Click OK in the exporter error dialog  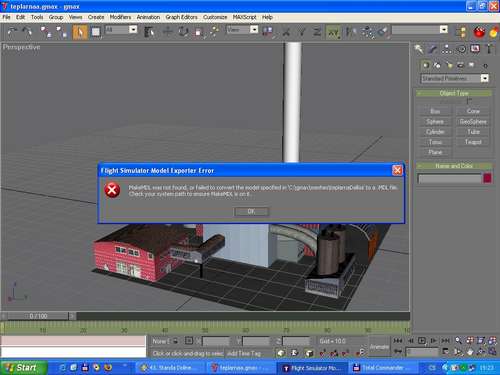point(251,211)
